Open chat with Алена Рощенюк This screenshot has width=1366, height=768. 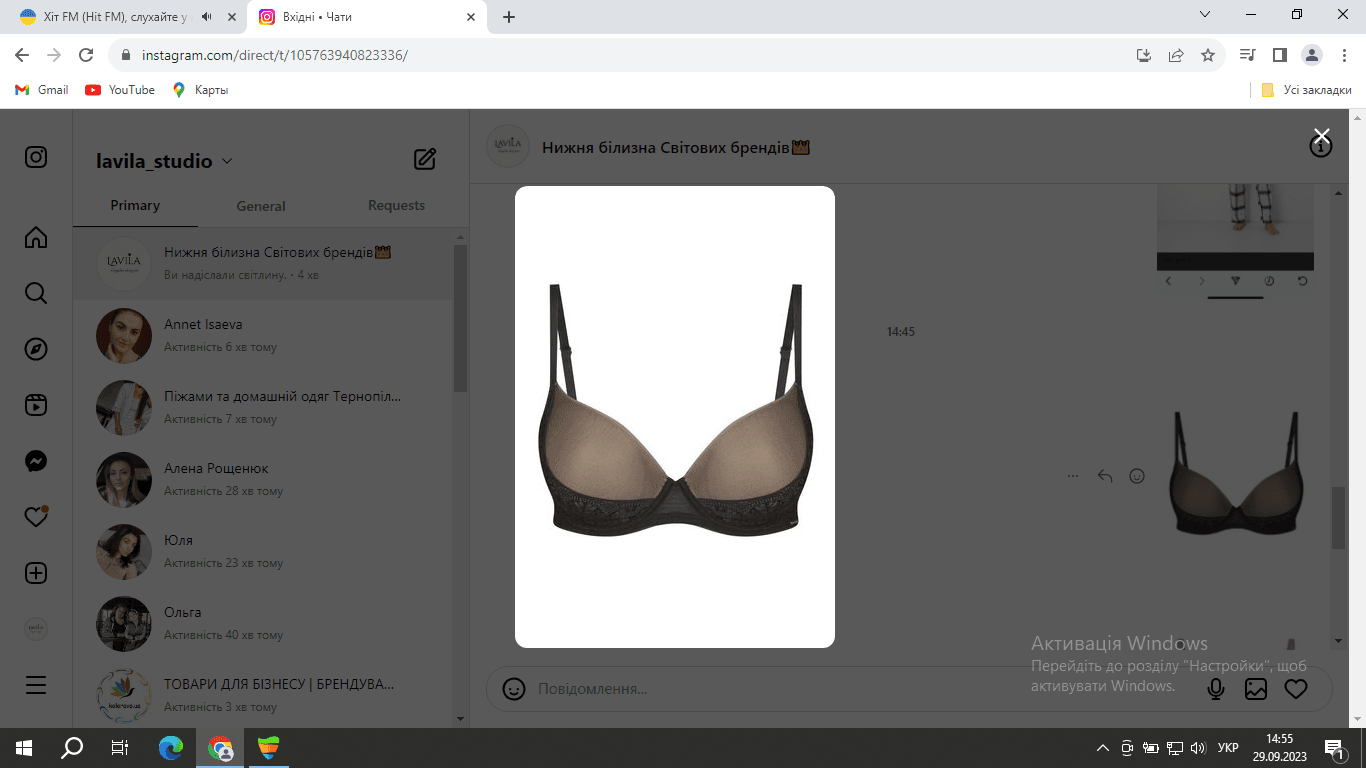pos(263,480)
